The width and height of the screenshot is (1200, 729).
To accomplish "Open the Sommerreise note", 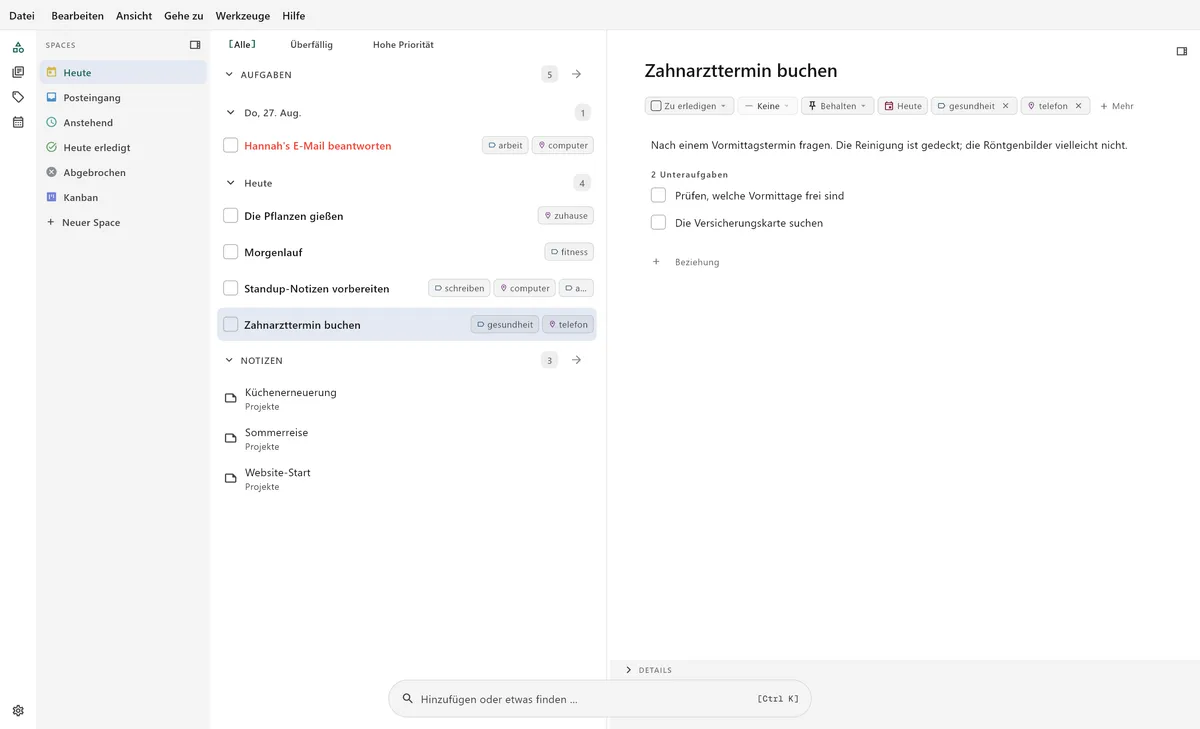I will (x=276, y=433).
